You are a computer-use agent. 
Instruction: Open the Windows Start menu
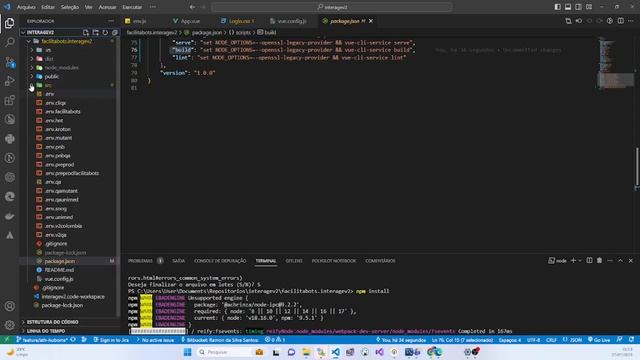tap(187, 352)
